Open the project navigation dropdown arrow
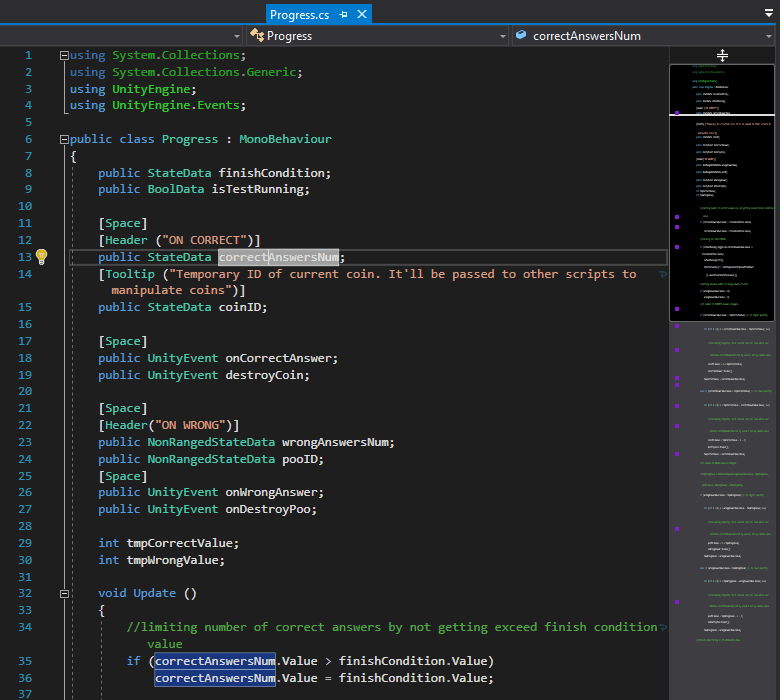The width and height of the screenshot is (780, 700). click(x=236, y=36)
